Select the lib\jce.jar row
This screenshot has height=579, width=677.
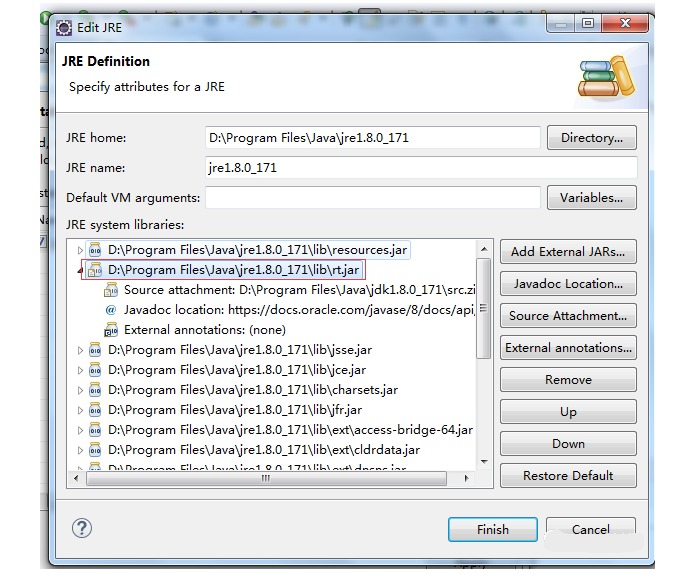[227, 370]
